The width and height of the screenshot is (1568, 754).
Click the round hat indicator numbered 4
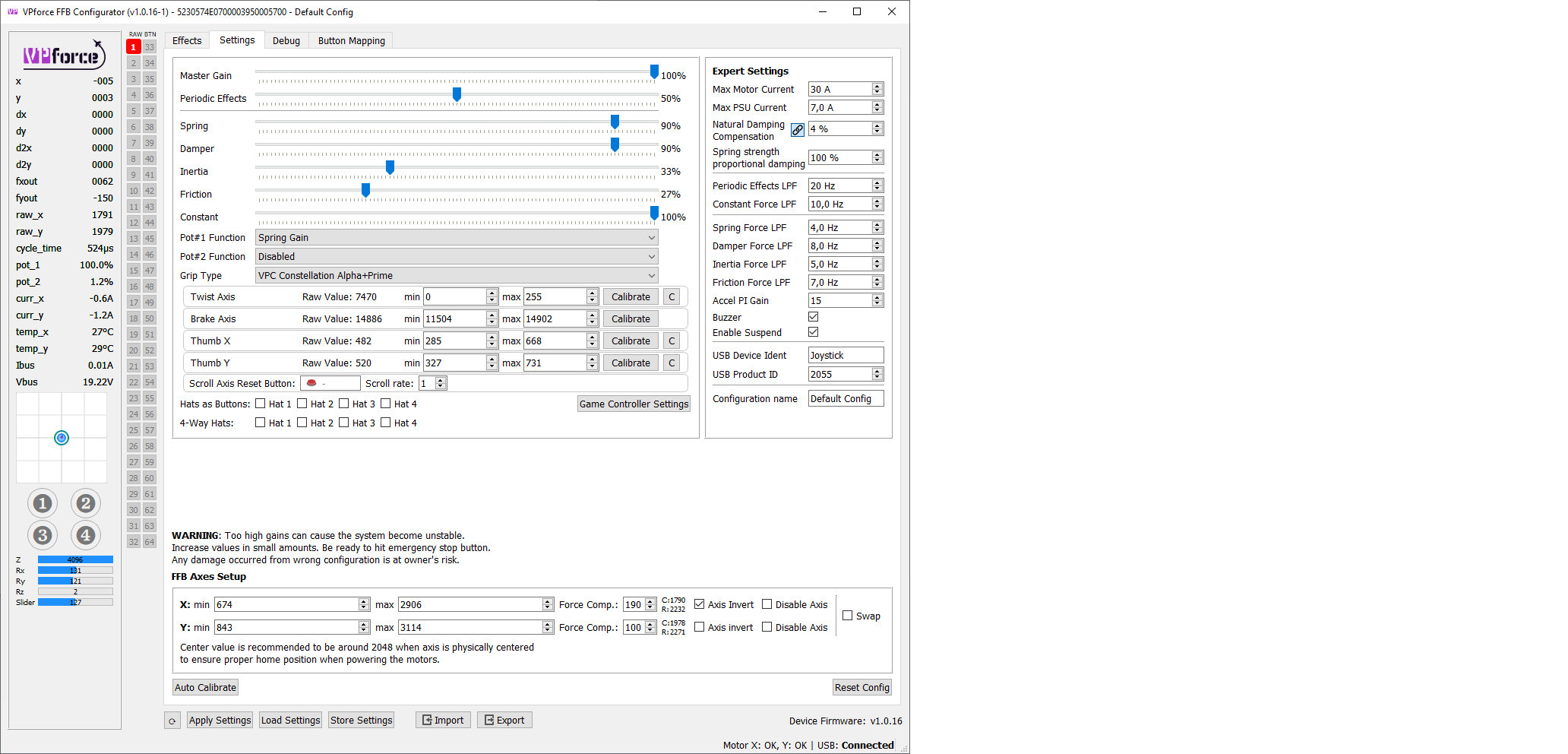pyautogui.click(x=86, y=535)
